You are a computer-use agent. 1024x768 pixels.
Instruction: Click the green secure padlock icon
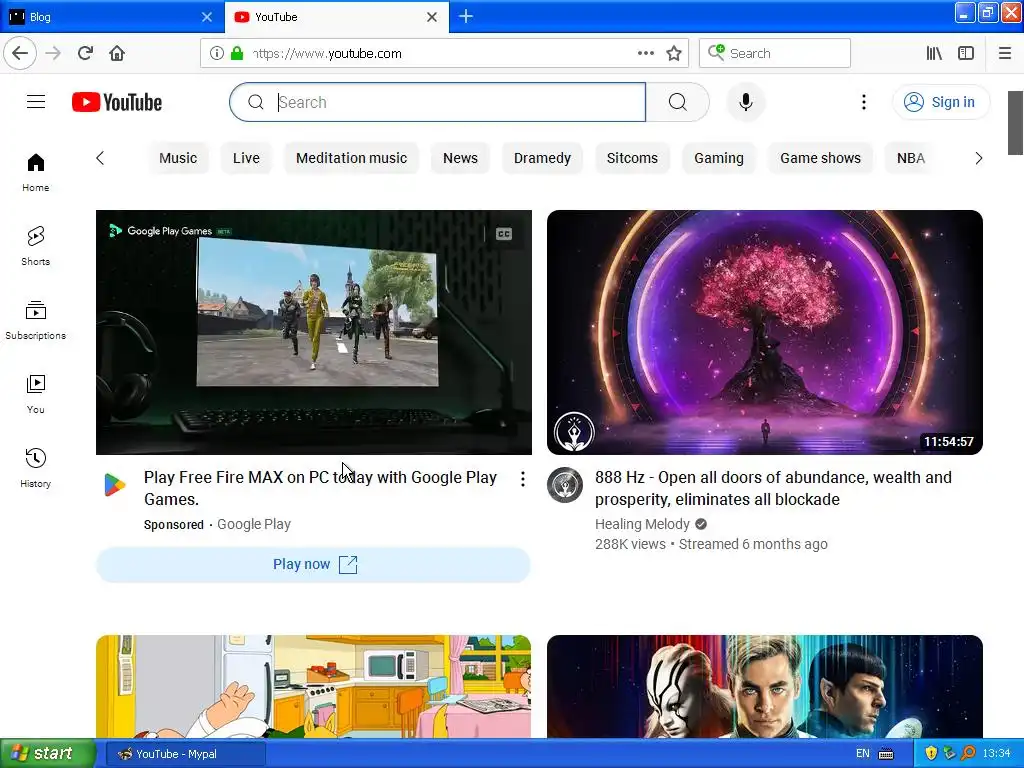click(237, 53)
